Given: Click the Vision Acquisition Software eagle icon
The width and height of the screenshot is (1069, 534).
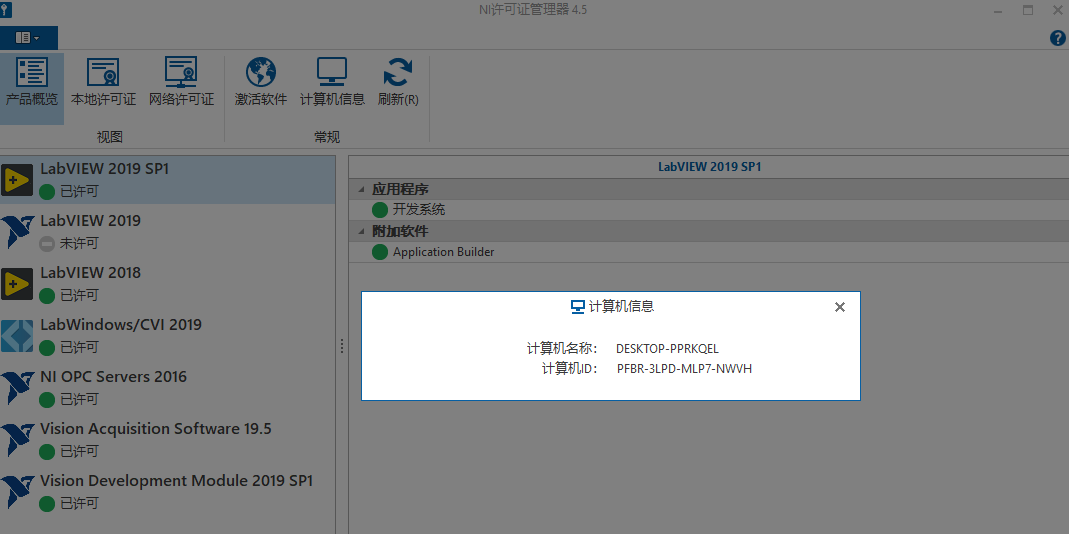Looking at the screenshot, I should (17, 440).
